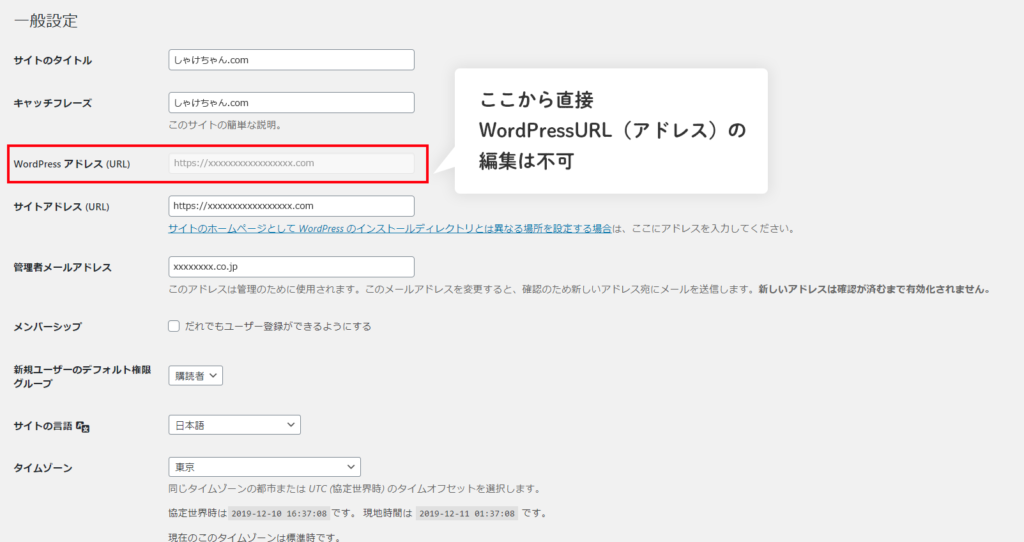Open the 購読者 default role dropdown
The width and height of the screenshot is (1024, 542).
tap(195, 376)
